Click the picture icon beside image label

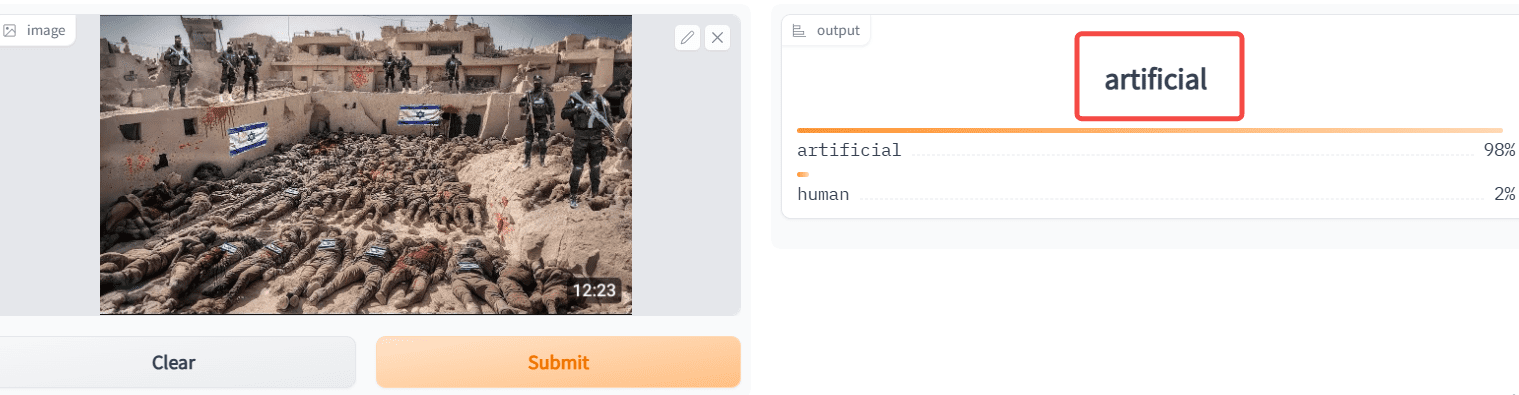tap(9, 30)
